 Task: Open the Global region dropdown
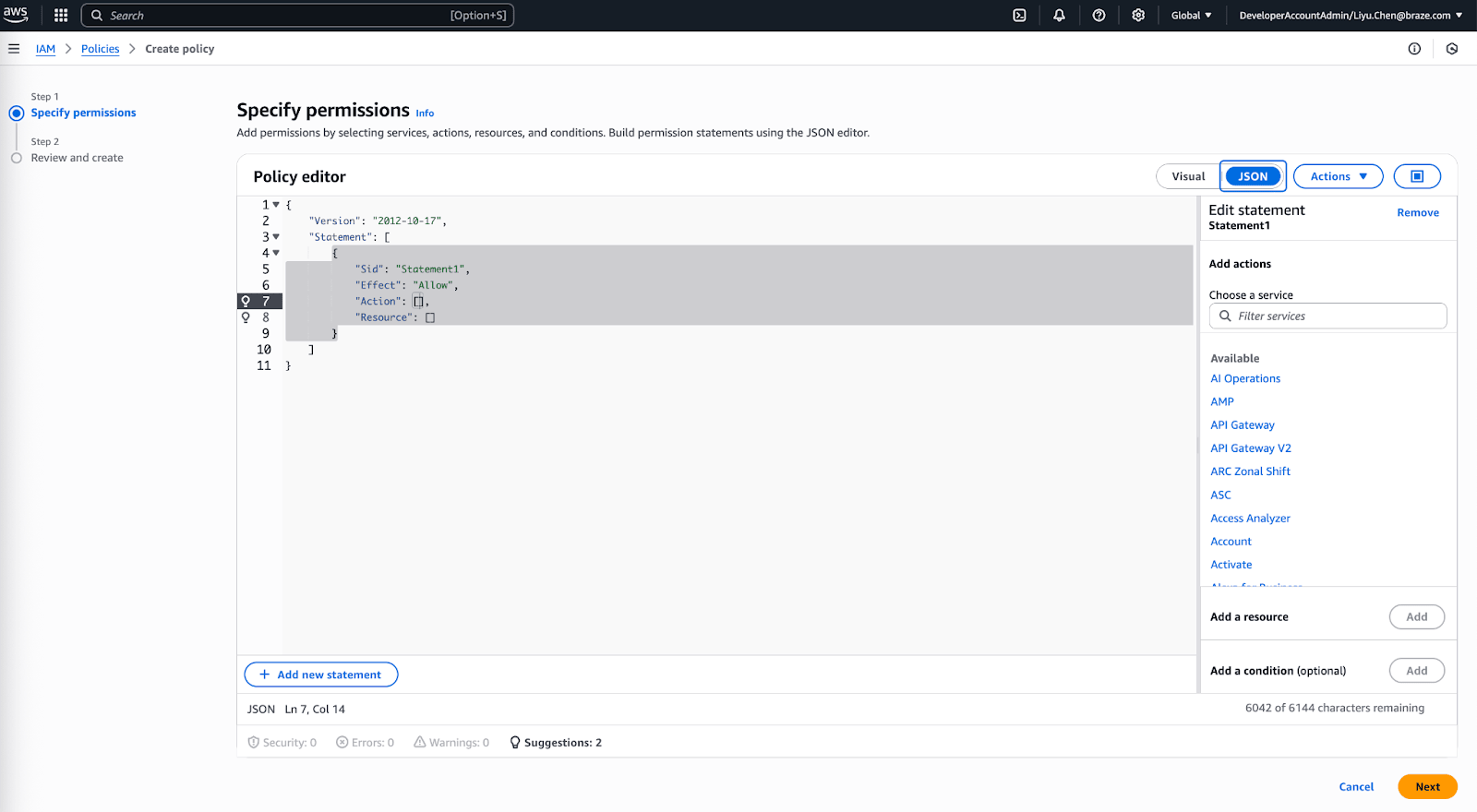click(x=1191, y=16)
